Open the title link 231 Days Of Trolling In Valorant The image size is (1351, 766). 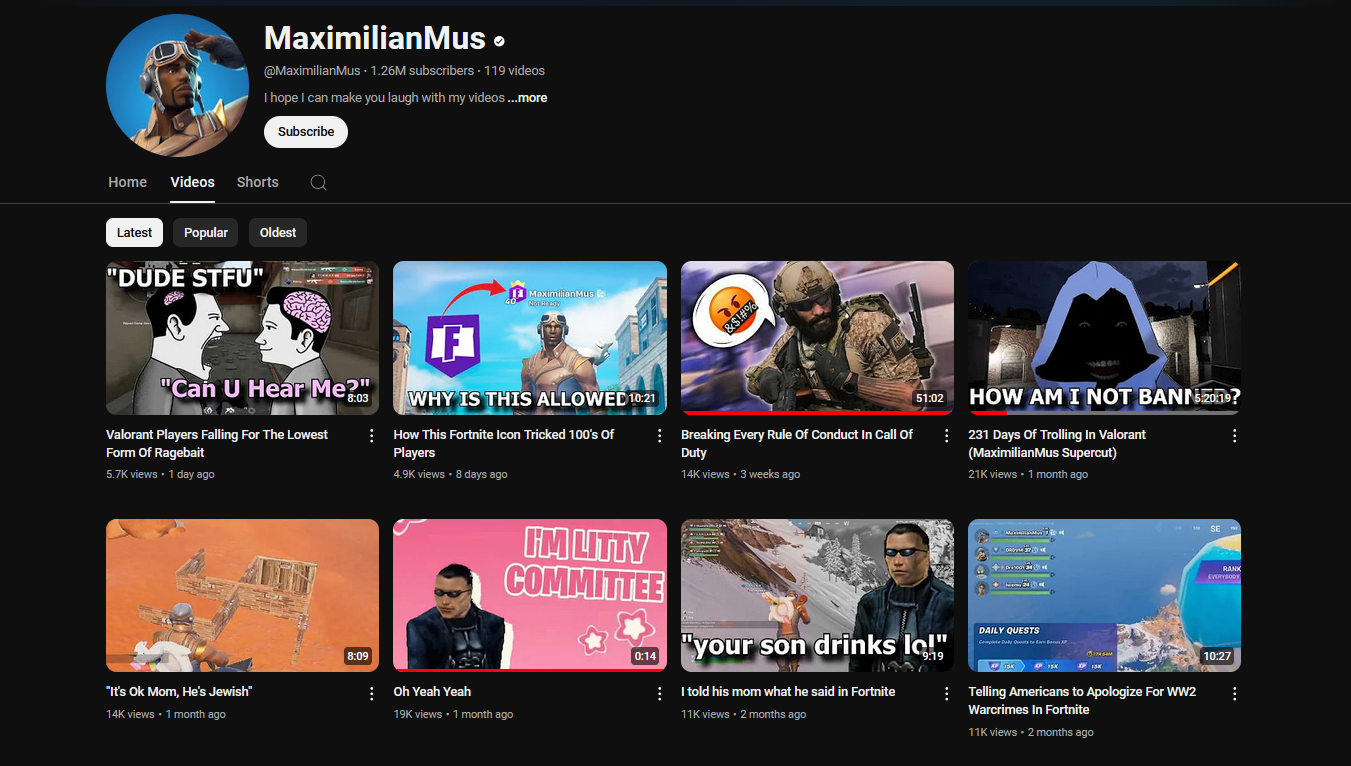pyautogui.click(x=1057, y=444)
